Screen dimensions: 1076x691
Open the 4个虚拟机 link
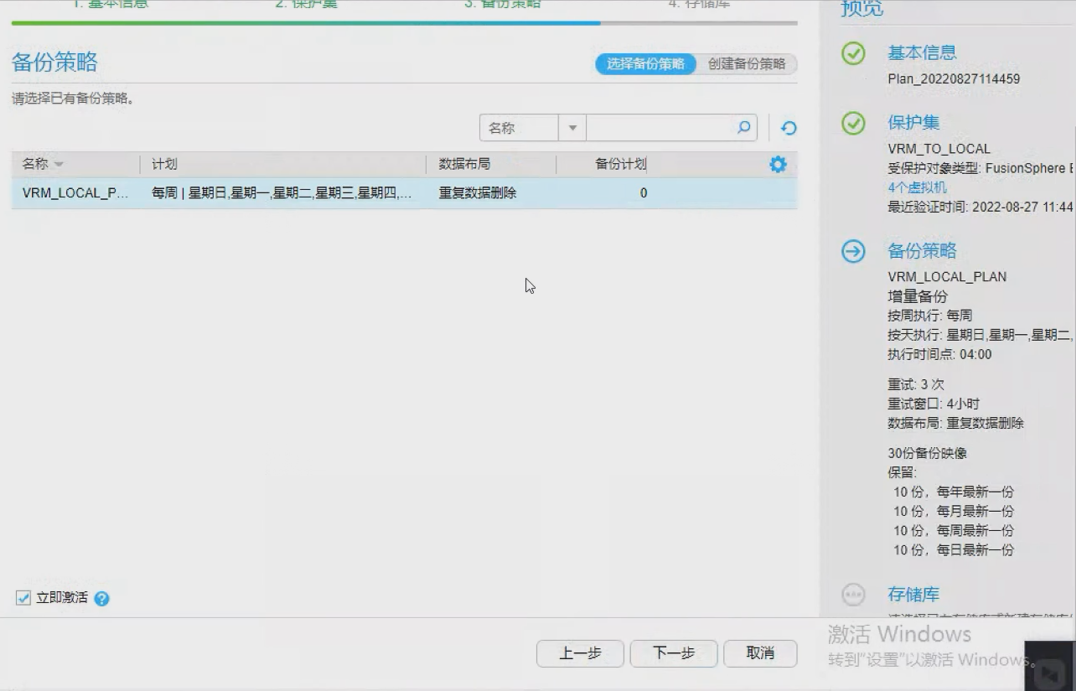click(x=916, y=188)
